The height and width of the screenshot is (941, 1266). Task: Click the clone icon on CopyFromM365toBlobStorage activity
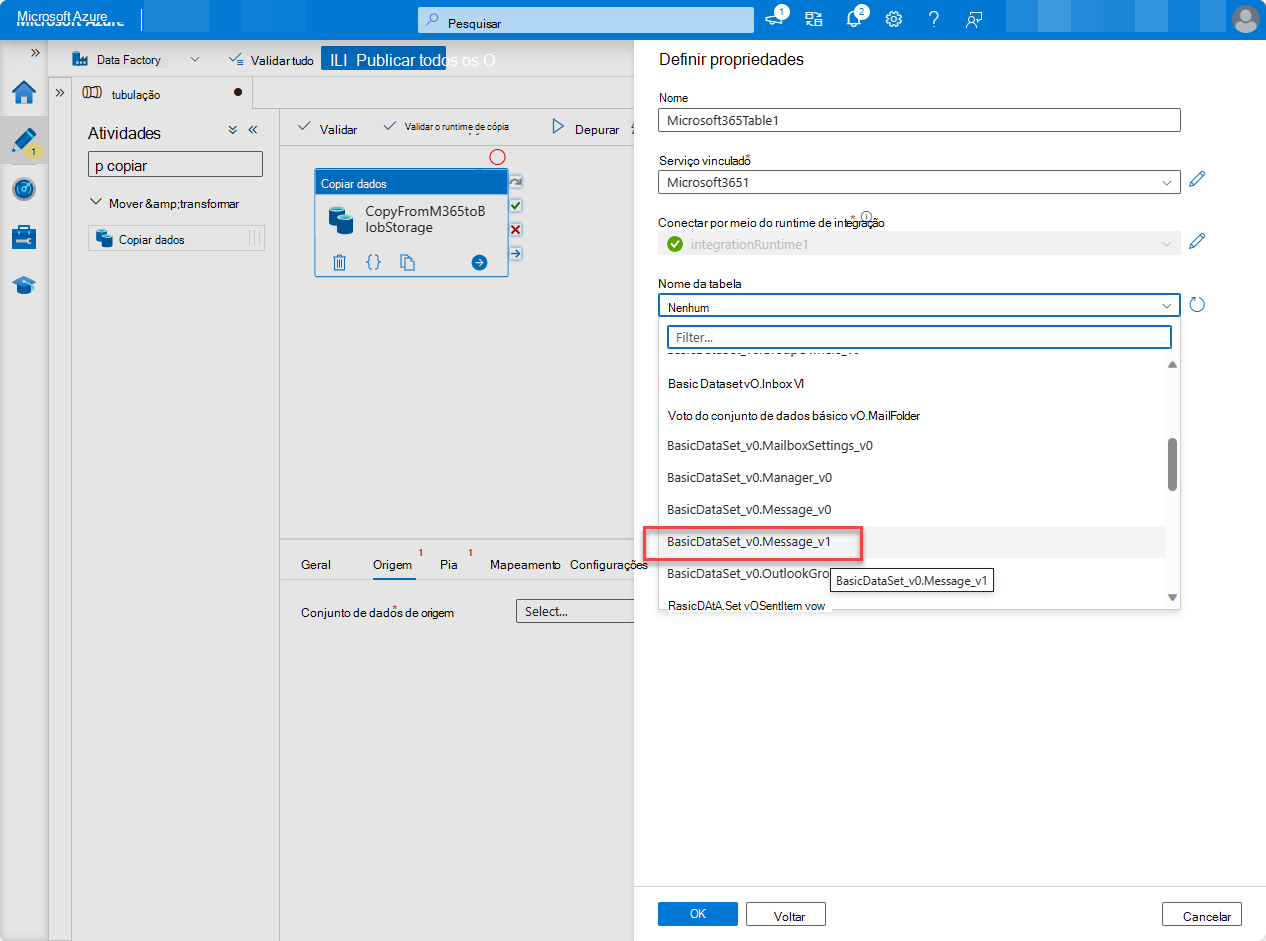pyautogui.click(x=409, y=262)
